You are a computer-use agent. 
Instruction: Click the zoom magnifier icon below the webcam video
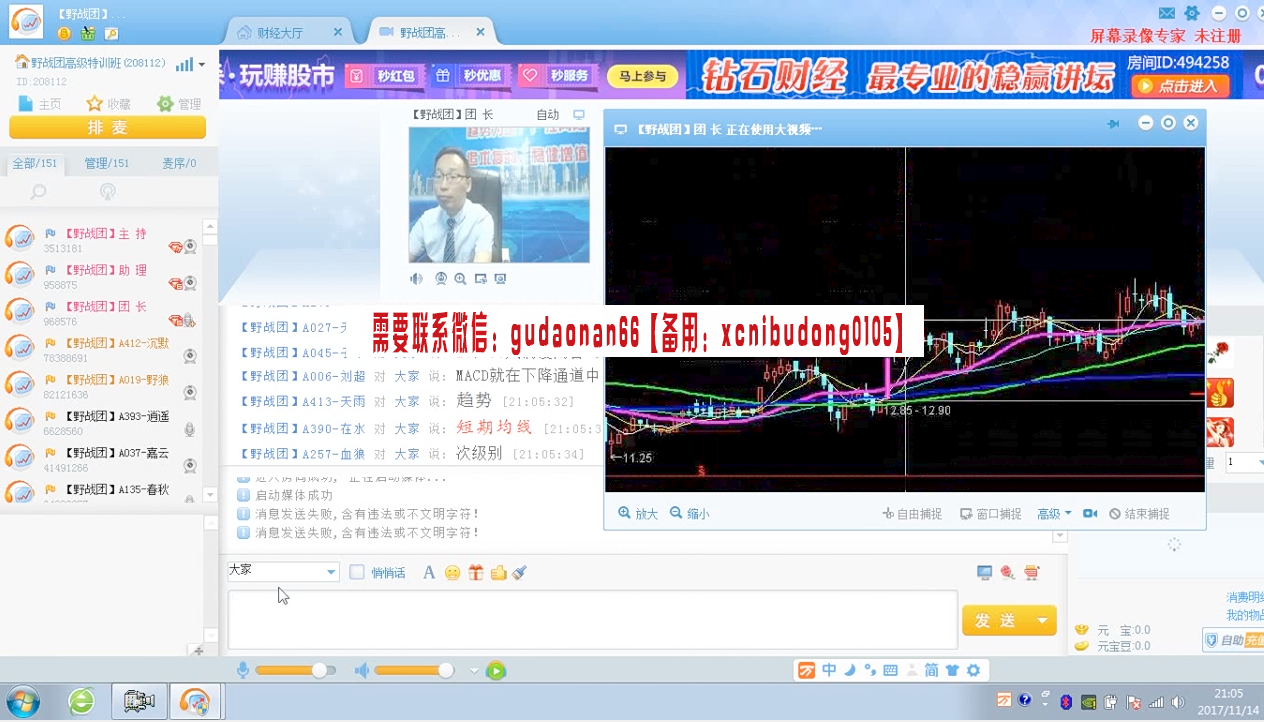tap(460, 279)
